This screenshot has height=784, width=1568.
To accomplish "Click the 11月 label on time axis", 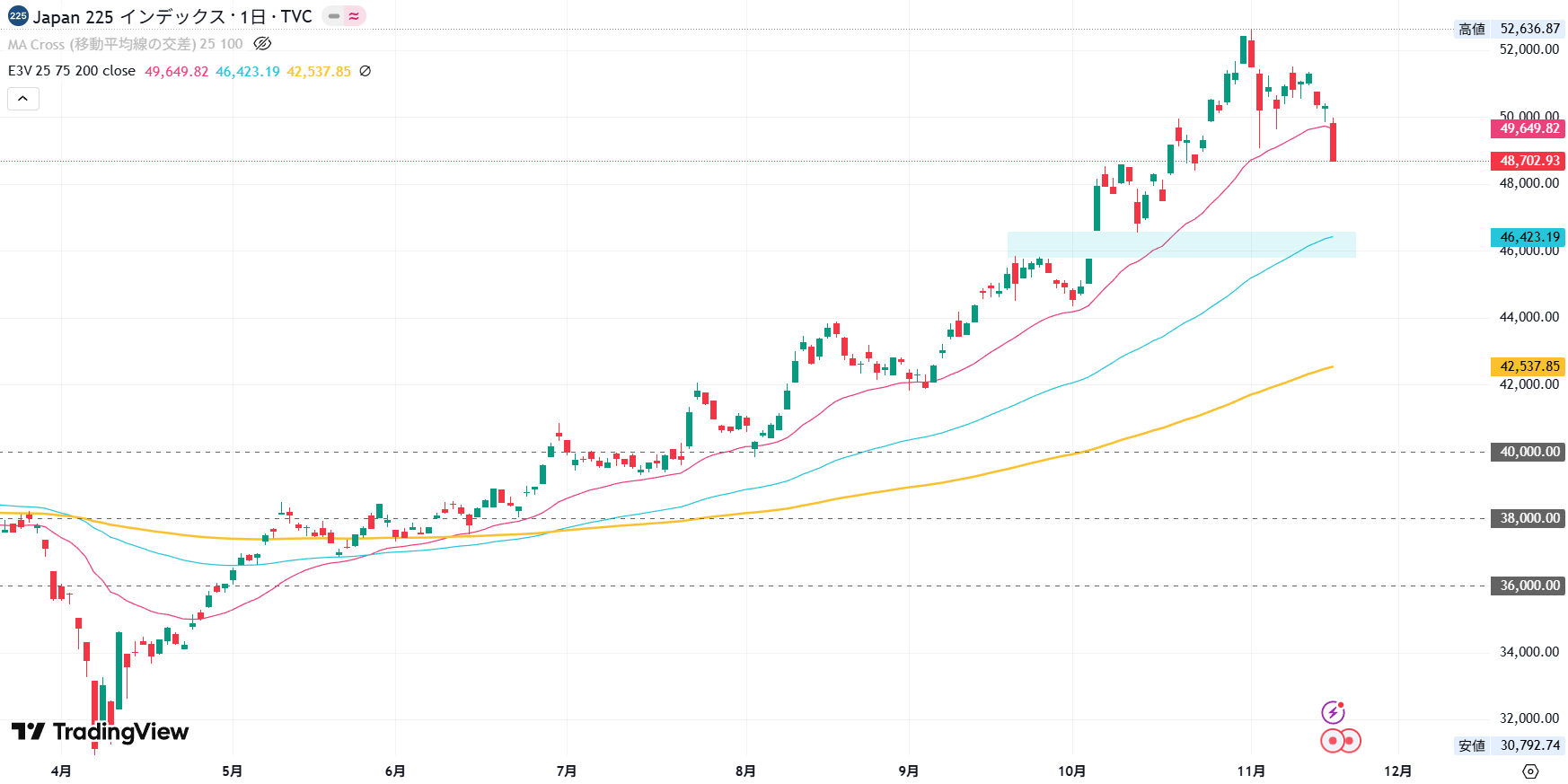I will (1251, 771).
